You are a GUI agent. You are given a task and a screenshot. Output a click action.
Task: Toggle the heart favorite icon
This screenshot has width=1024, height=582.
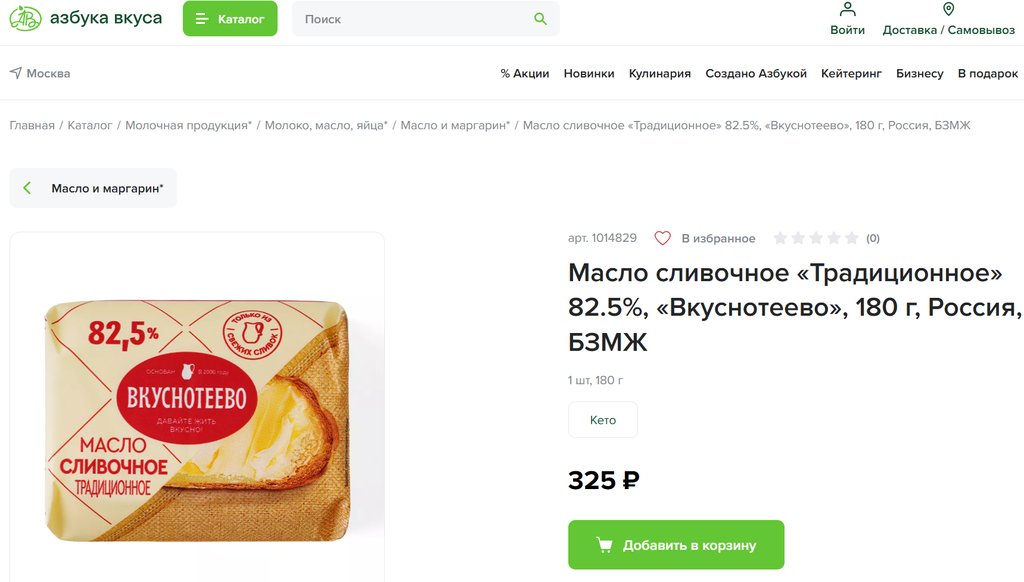(662, 238)
